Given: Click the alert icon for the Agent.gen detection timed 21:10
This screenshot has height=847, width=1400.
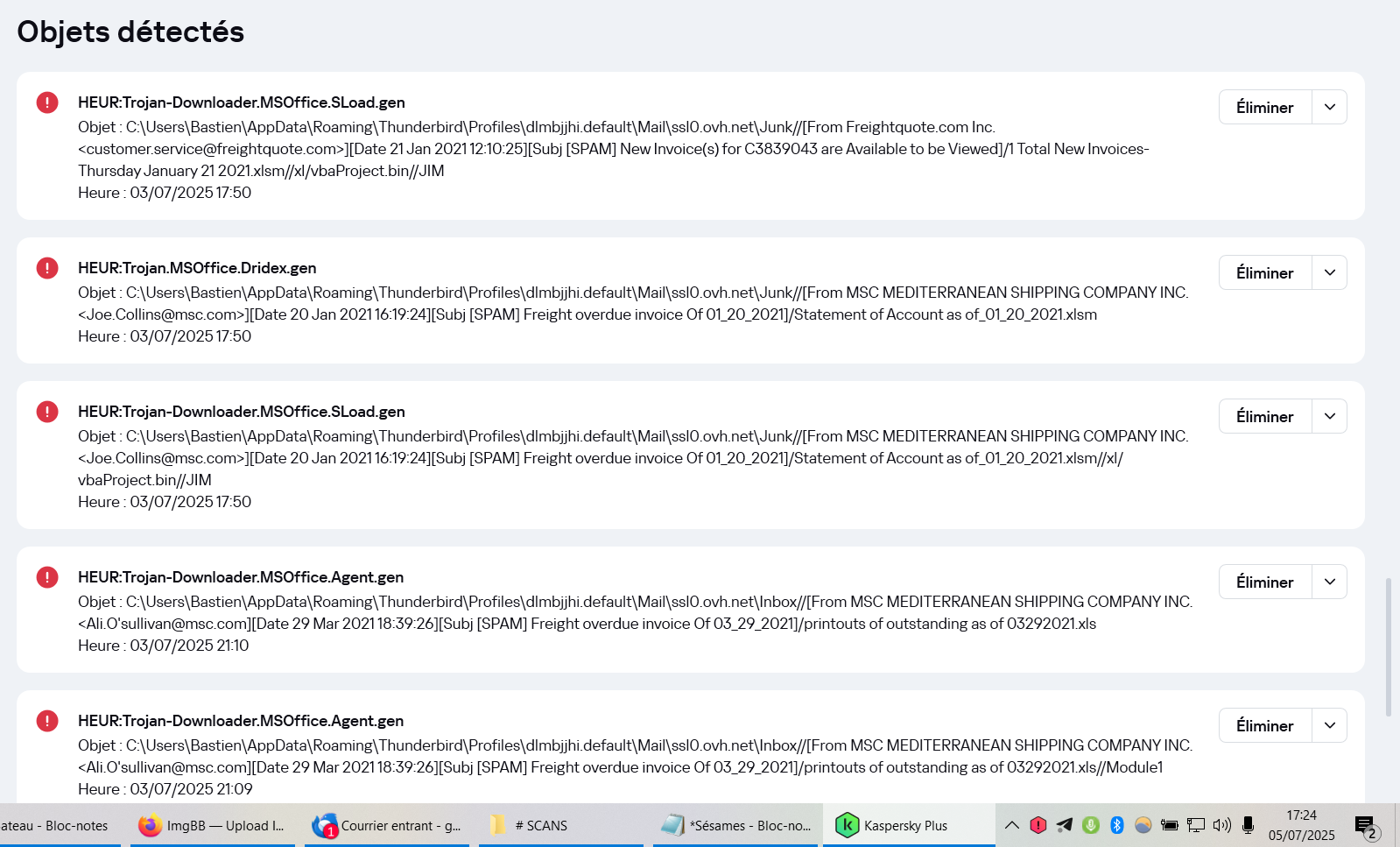Looking at the screenshot, I should coord(47,577).
